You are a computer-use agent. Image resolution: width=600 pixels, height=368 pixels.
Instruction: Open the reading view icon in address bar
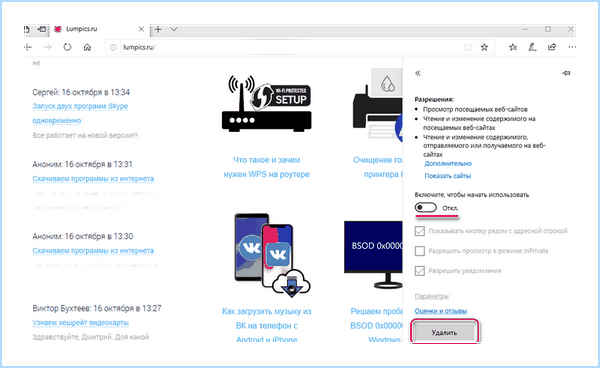(x=468, y=47)
